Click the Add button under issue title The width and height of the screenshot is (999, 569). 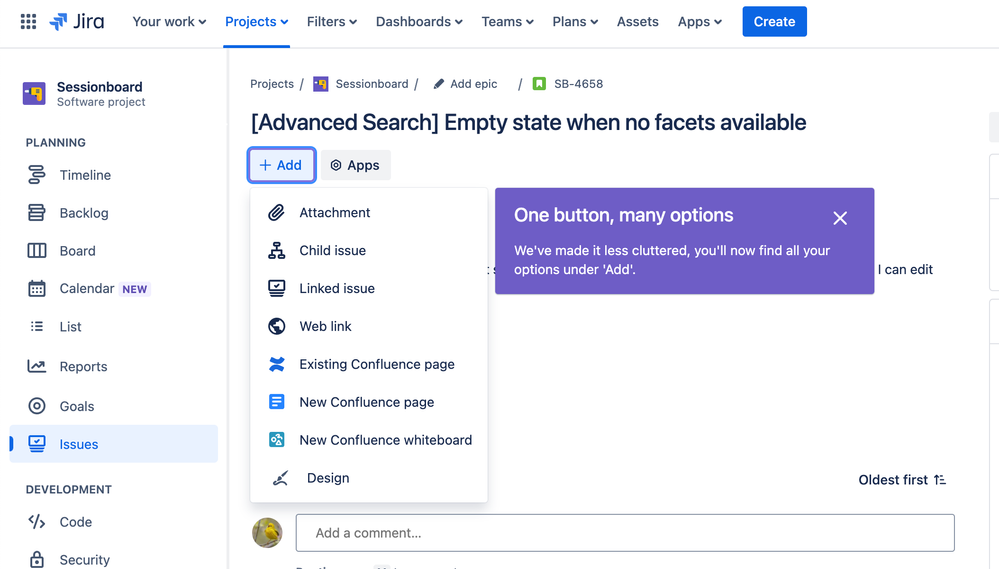[281, 165]
